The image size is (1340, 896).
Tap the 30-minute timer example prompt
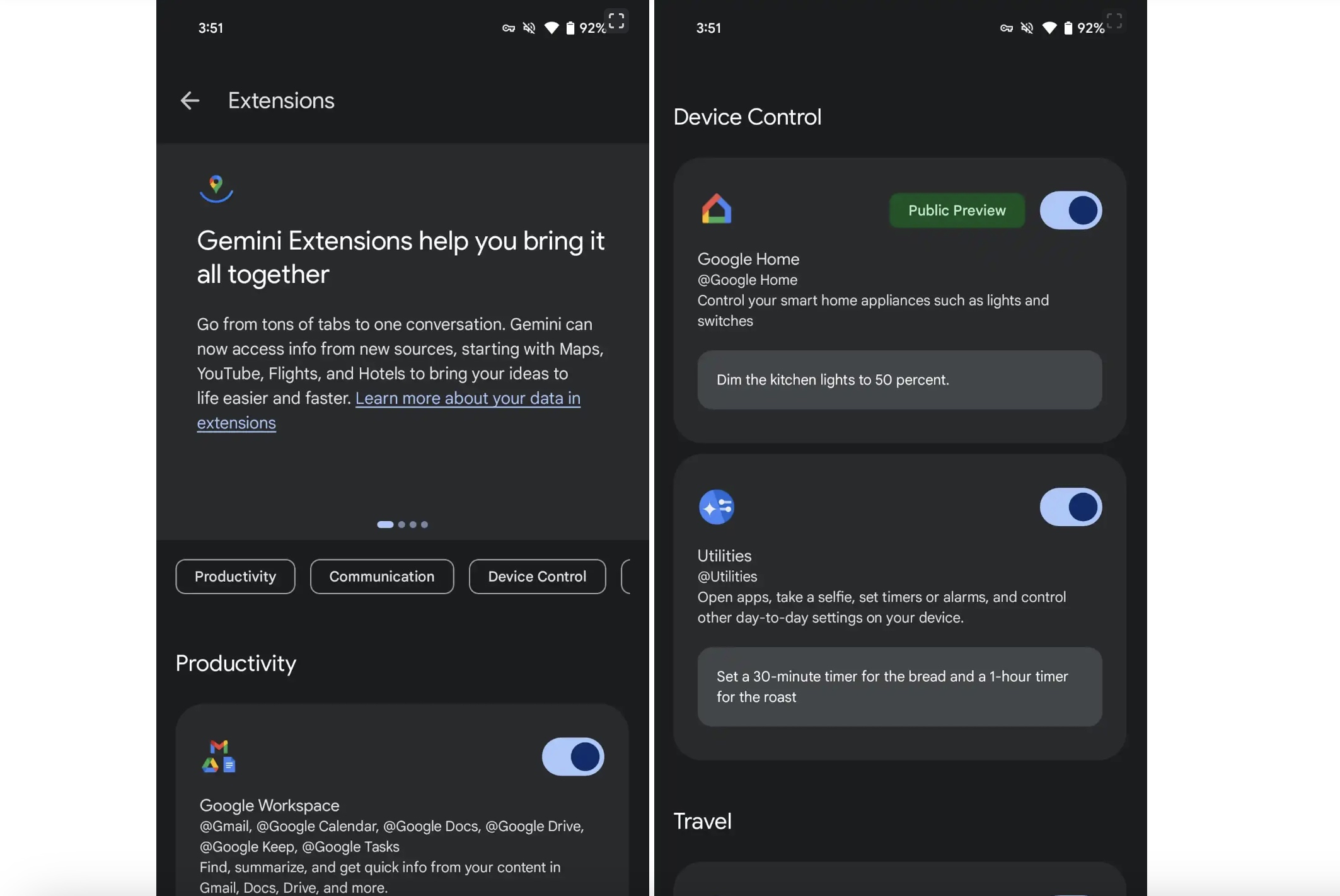(x=899, y=686)
